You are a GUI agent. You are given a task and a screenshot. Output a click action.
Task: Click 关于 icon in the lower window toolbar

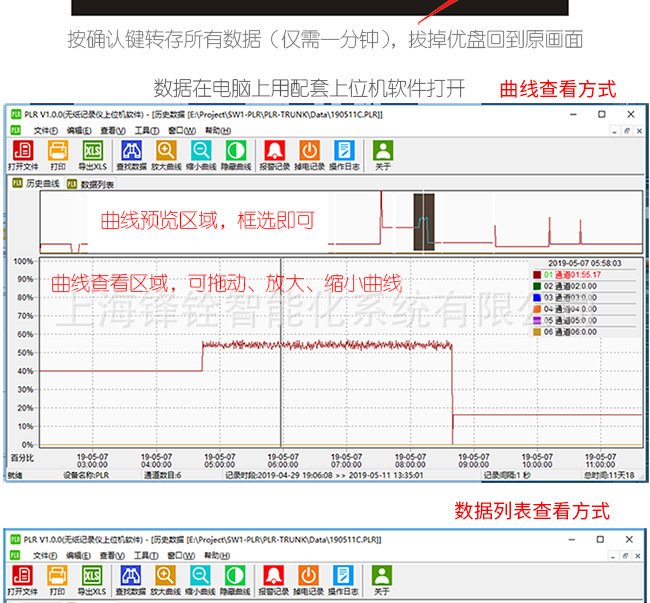(x=382, y=577)
